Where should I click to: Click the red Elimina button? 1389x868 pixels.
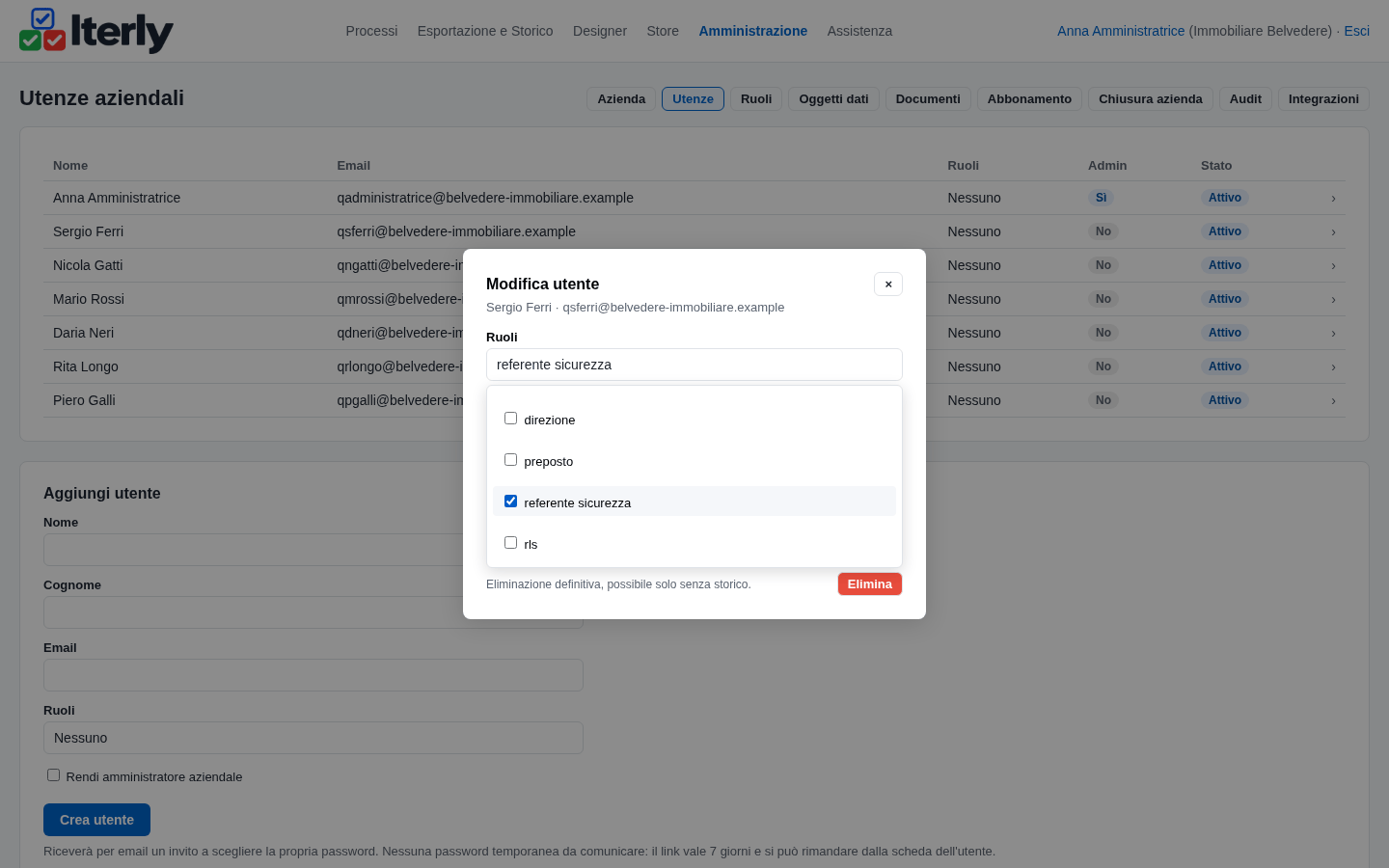click(x=870, y=583)
